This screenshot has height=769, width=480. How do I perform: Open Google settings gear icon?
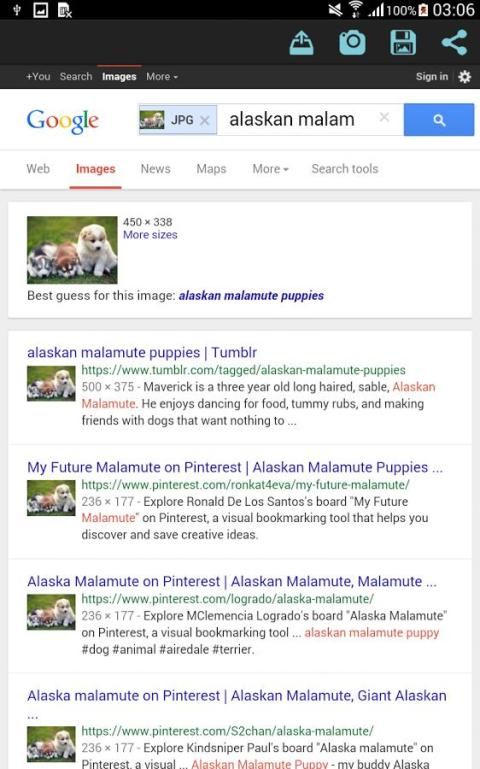464,77
